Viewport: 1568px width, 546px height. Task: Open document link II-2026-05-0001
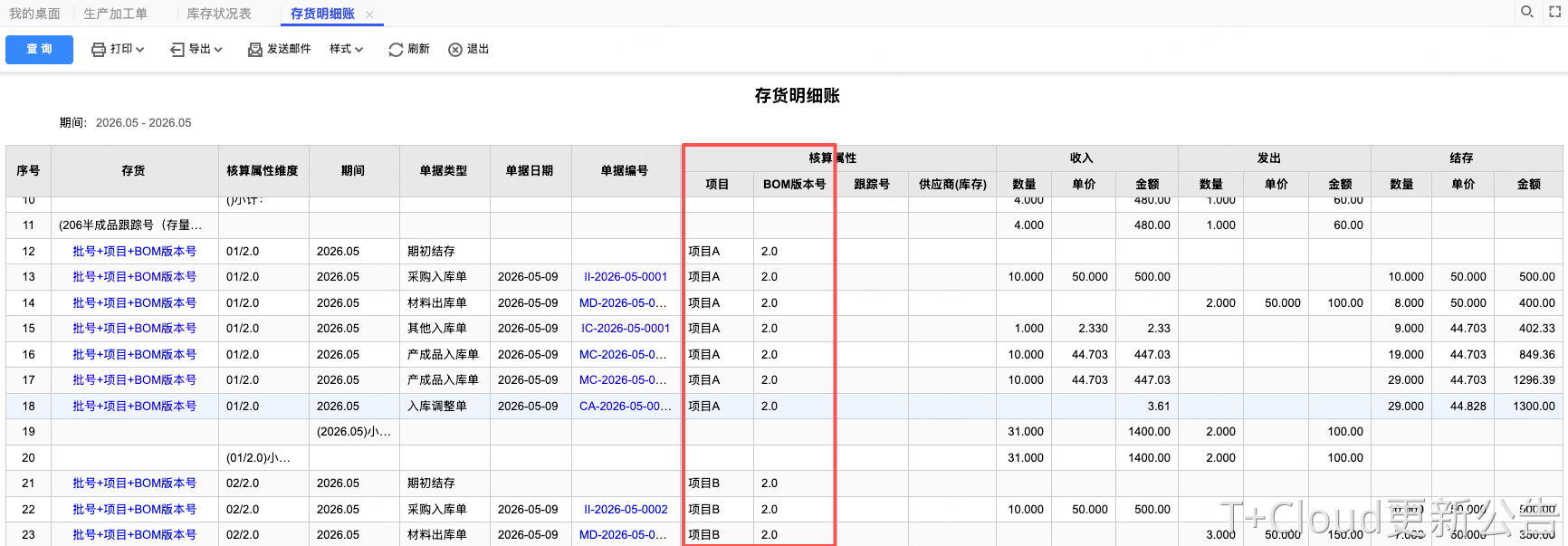click(626, 277)
